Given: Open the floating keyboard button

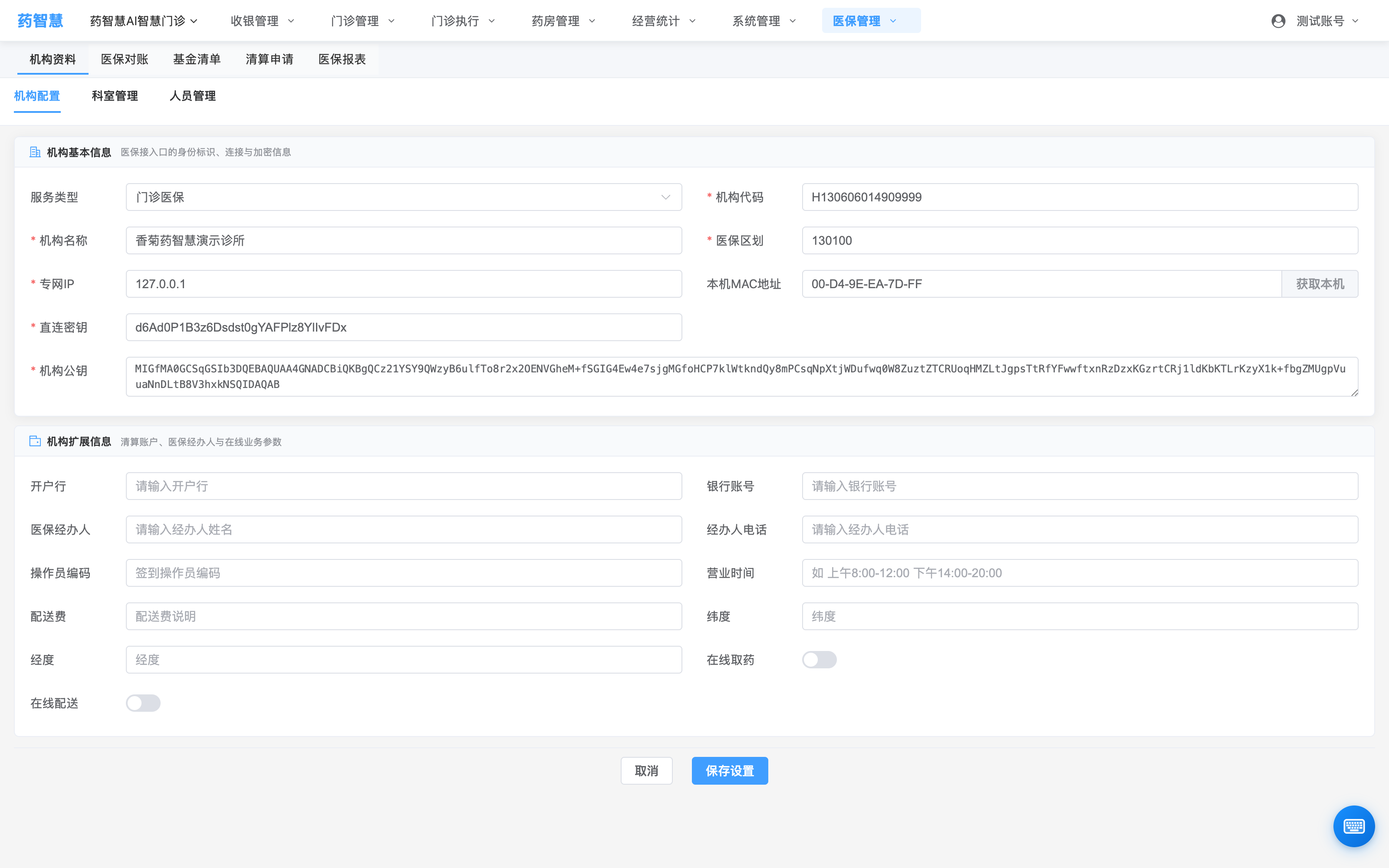Looking at the screenshot, I should (1353, 826).
